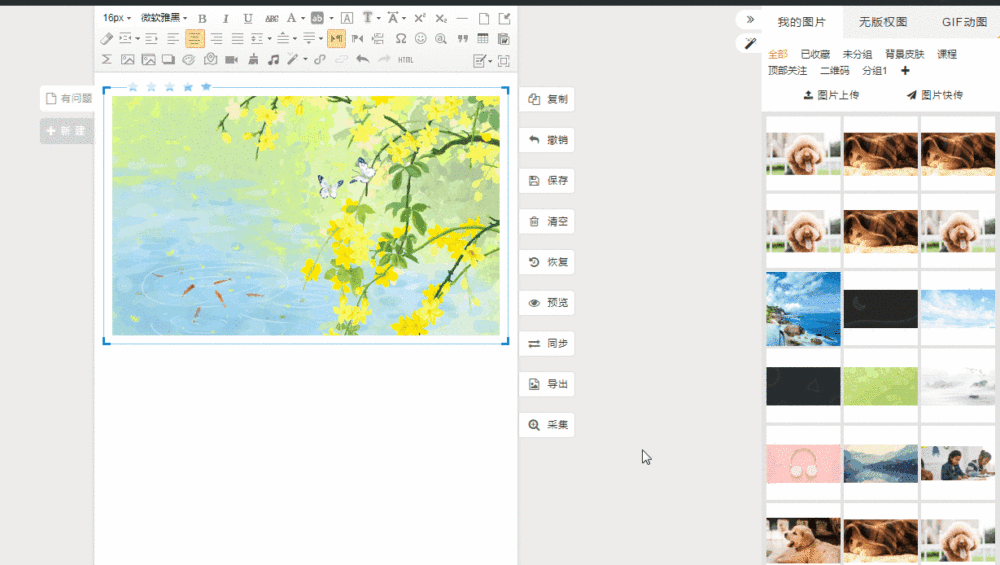The height and width of the screenshot is (565, 1000).
Task: Click the music note audio icon
Action: [x=273, y=60]
